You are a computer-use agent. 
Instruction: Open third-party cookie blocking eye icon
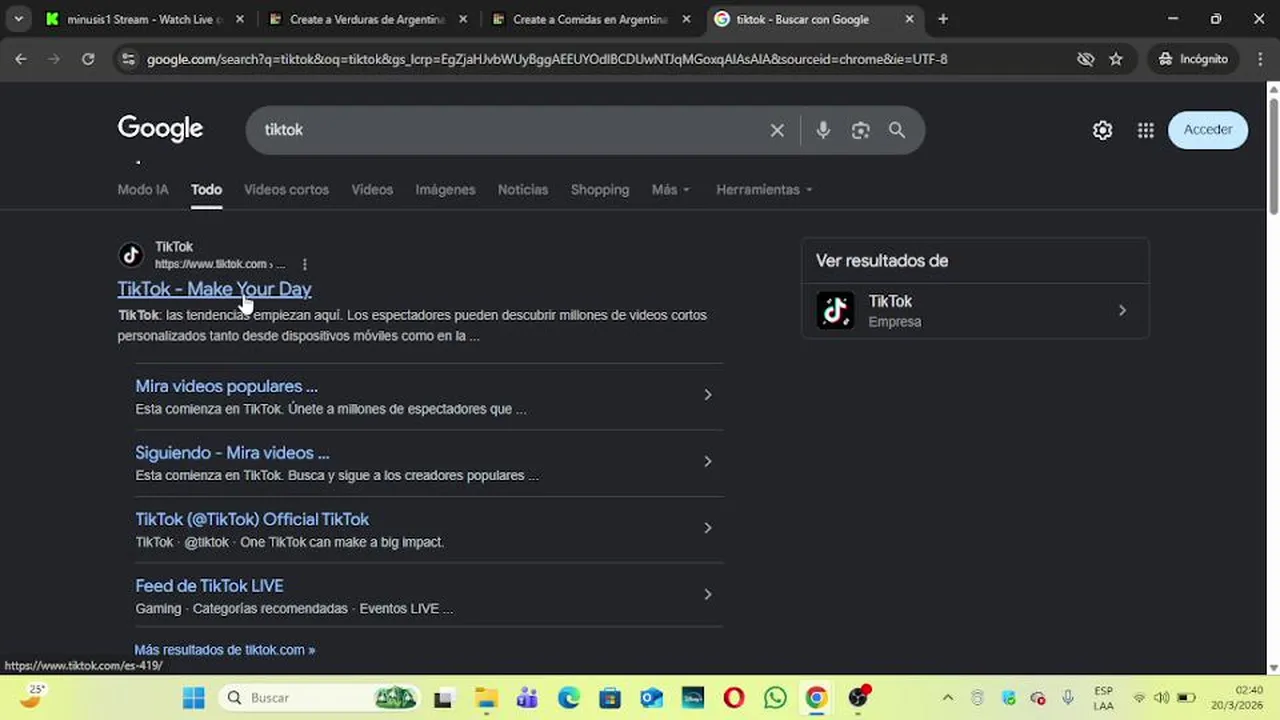coord(1085,59)
